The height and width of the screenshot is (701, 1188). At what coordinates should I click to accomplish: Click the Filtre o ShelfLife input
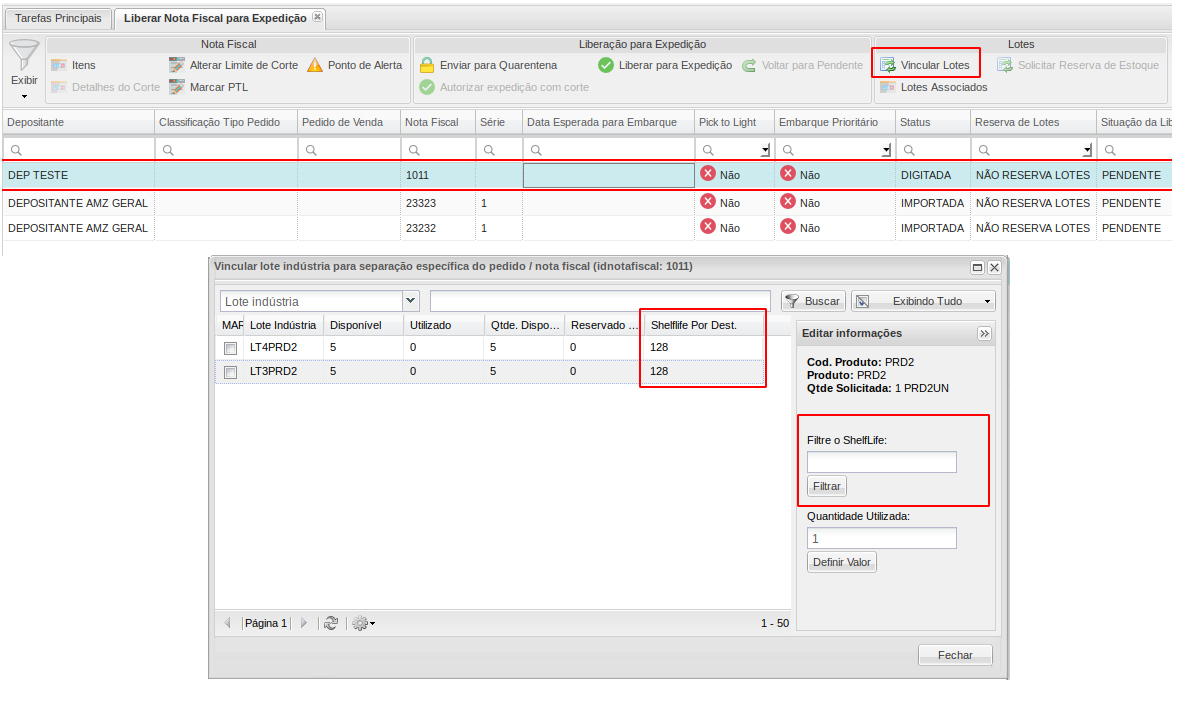[881, 462]
